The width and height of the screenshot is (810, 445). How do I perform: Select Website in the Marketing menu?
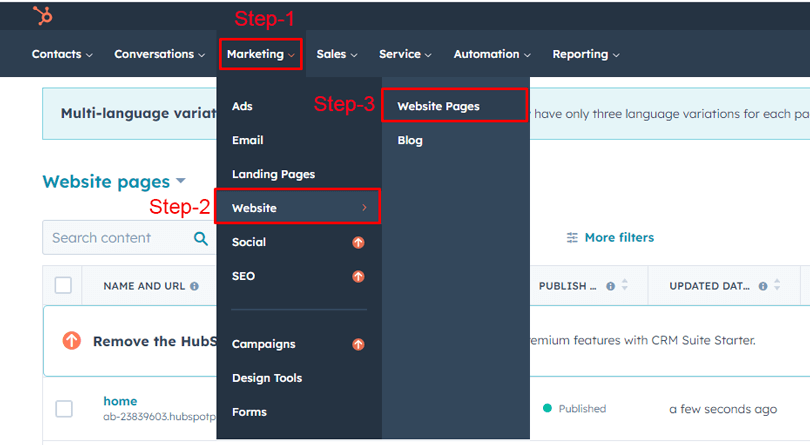pyautogui.click(x=298, y=207)
